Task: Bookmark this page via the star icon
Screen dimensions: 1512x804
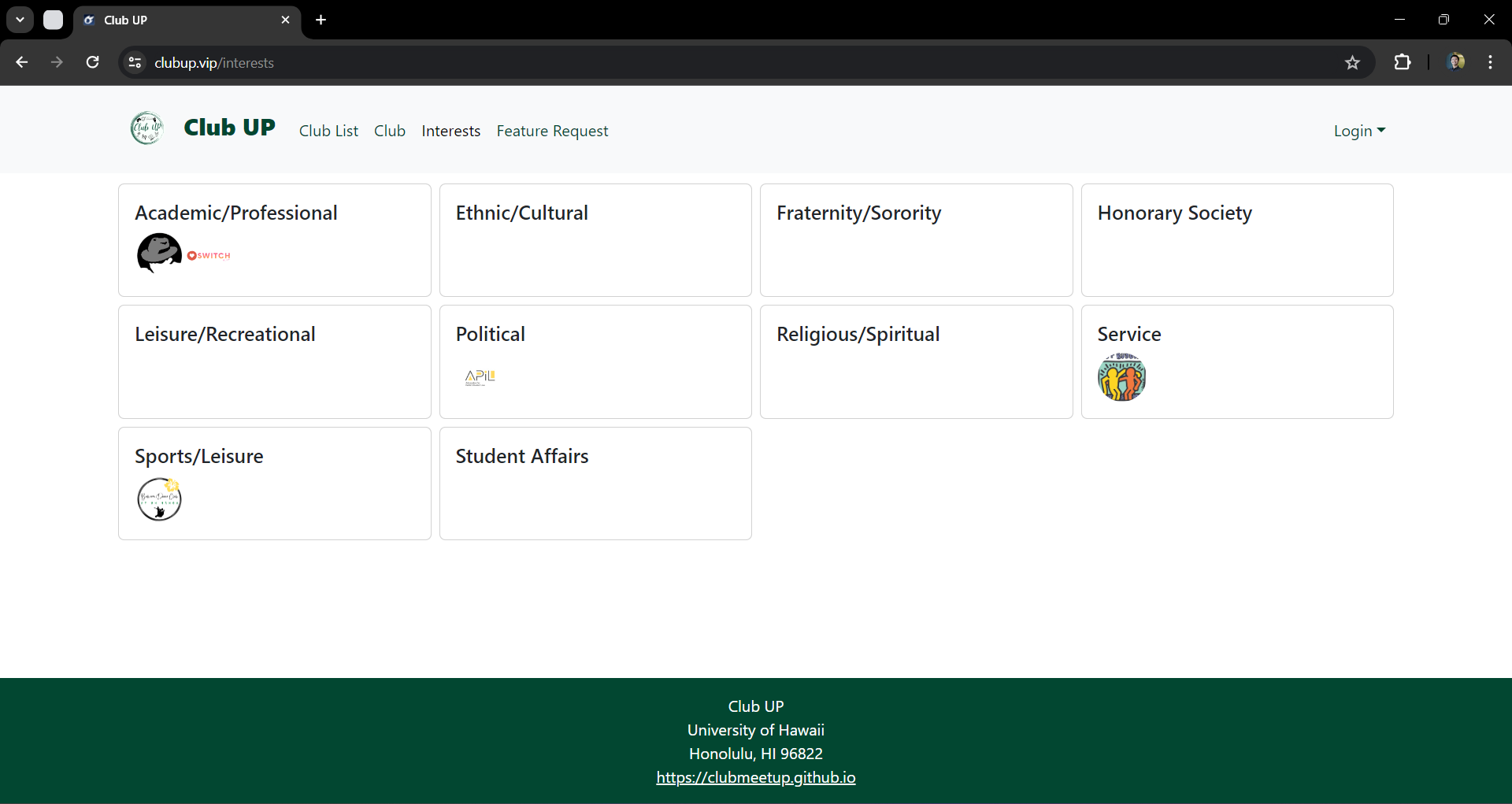Action: click(x=1353, y=62)
